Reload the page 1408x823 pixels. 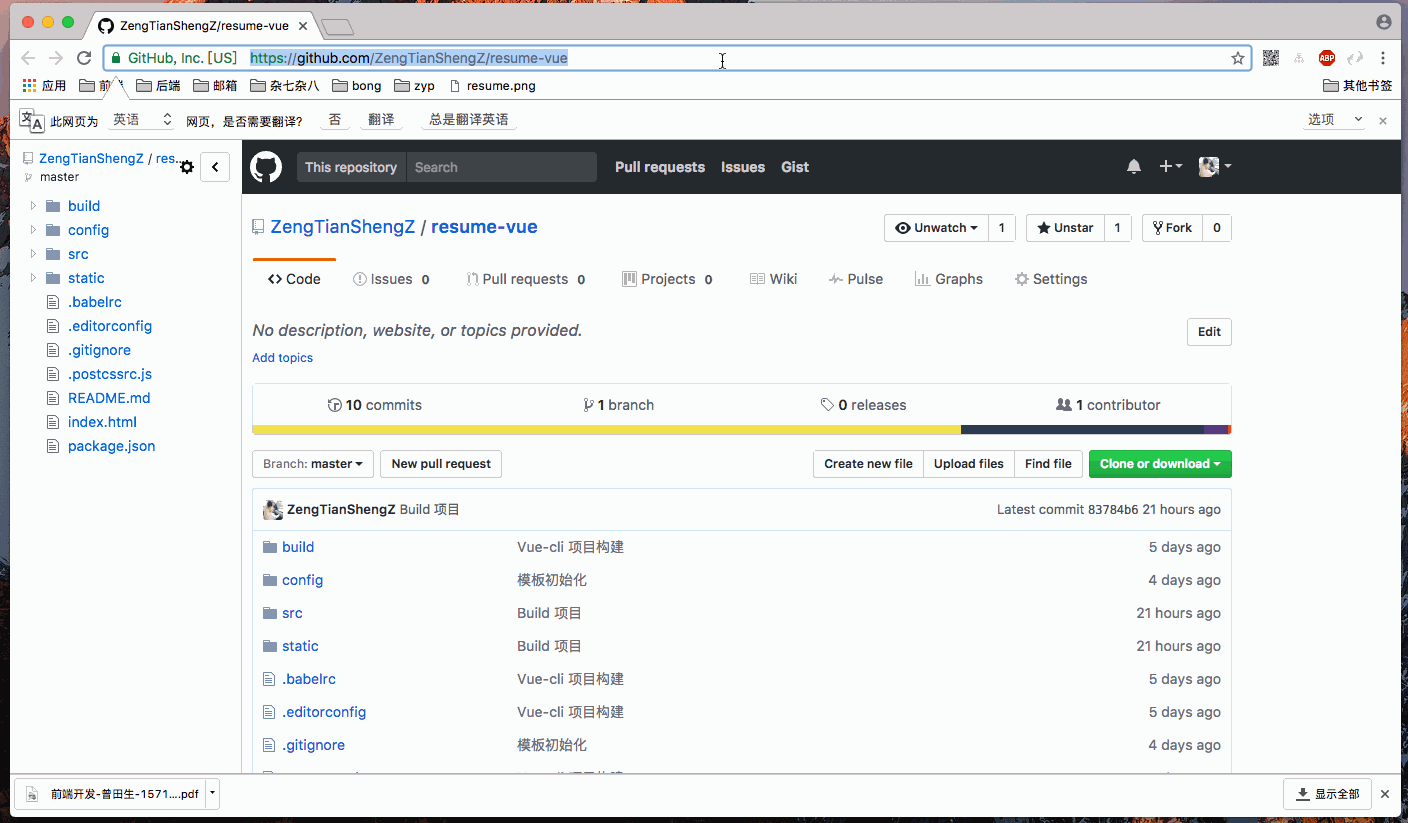(85, 58)
